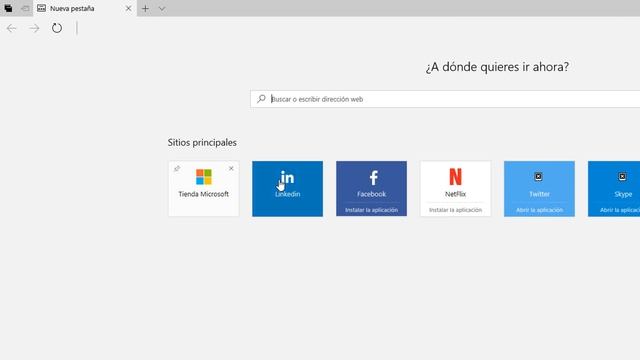Pin the Tienda Microsoft tile

pos(177,169)
